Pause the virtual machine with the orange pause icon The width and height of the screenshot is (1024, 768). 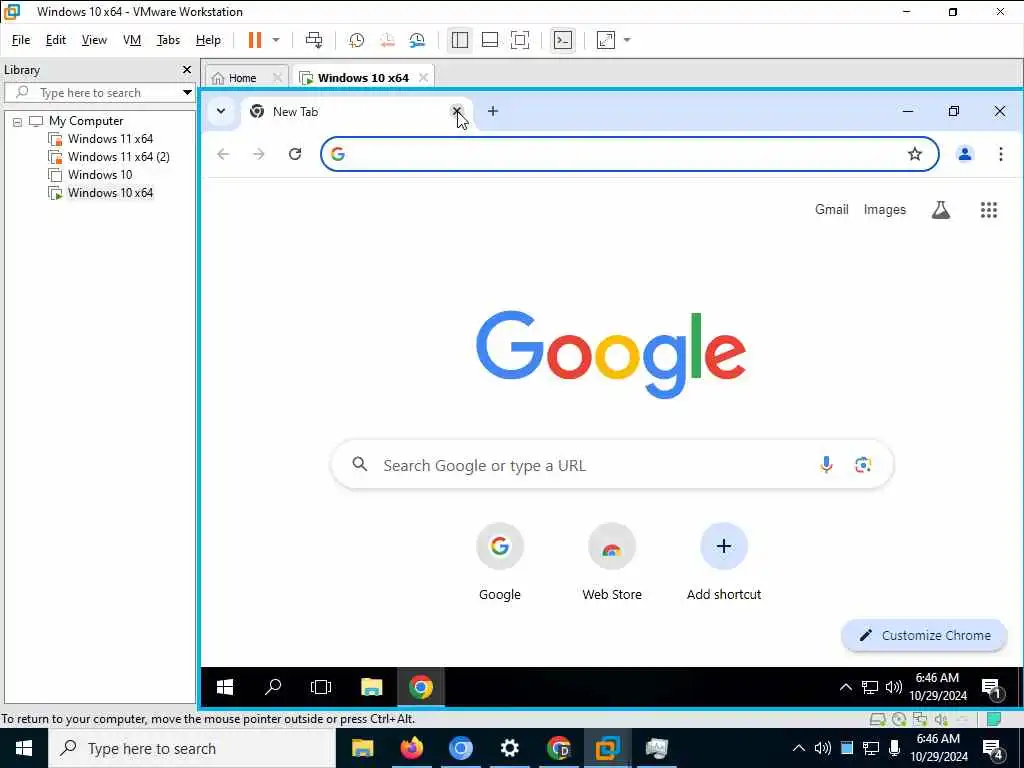pyautogui.click(x=255, y=40)
